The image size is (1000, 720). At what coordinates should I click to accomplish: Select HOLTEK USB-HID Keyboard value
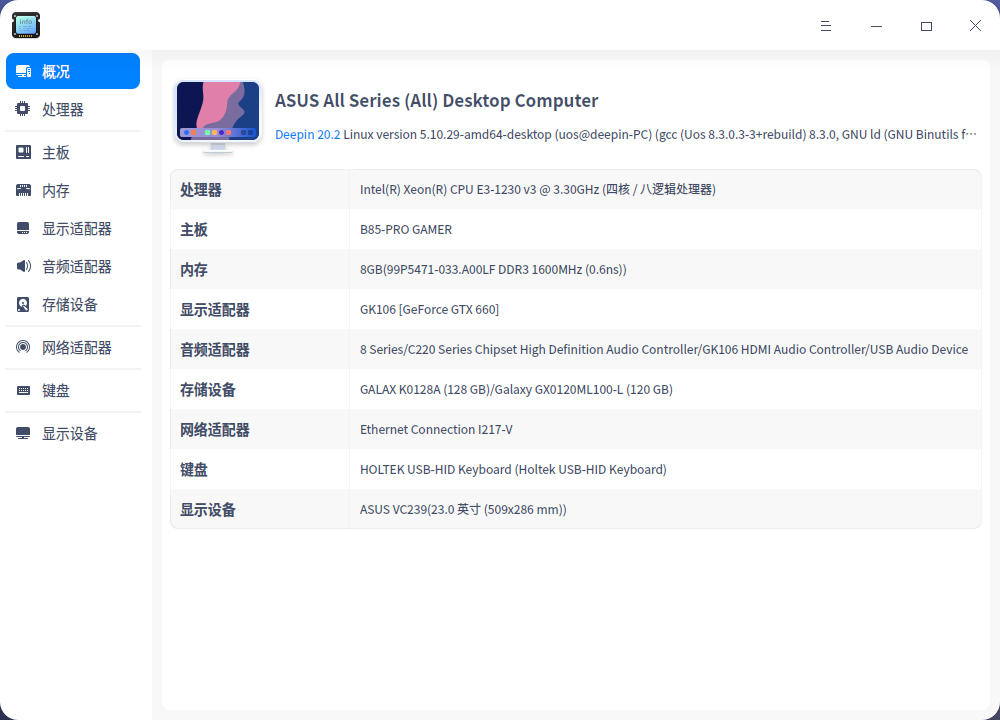(x=513, y=470)
